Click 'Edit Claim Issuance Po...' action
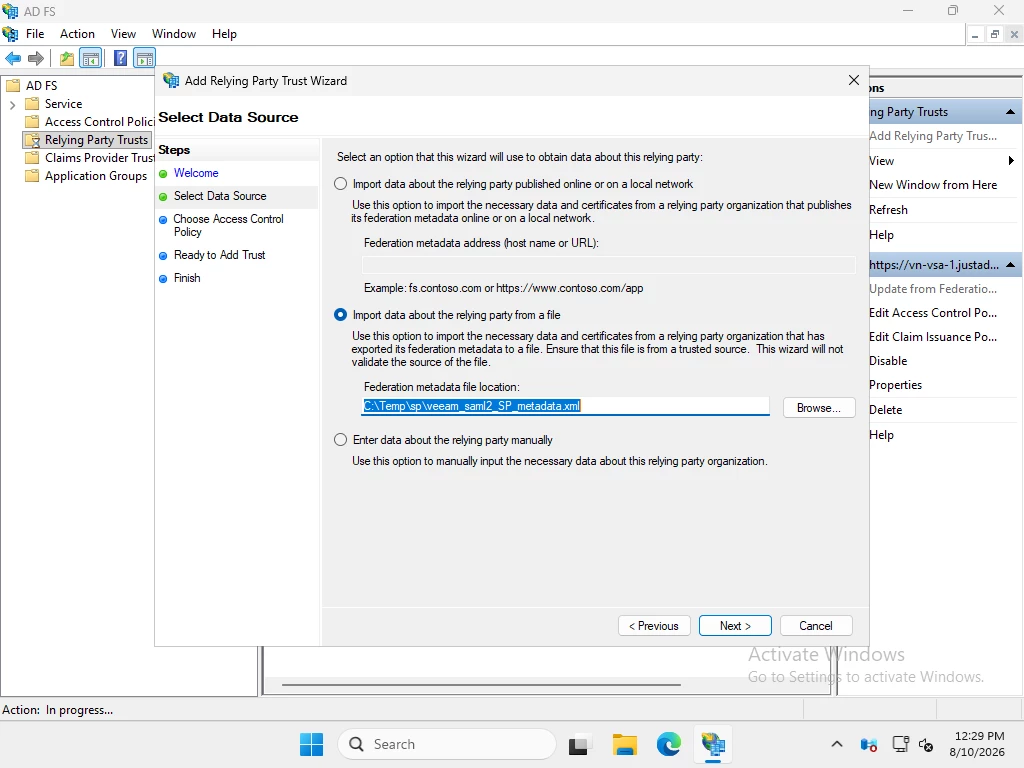Viewport: 1024px width, 768px height. pos(933,337)
